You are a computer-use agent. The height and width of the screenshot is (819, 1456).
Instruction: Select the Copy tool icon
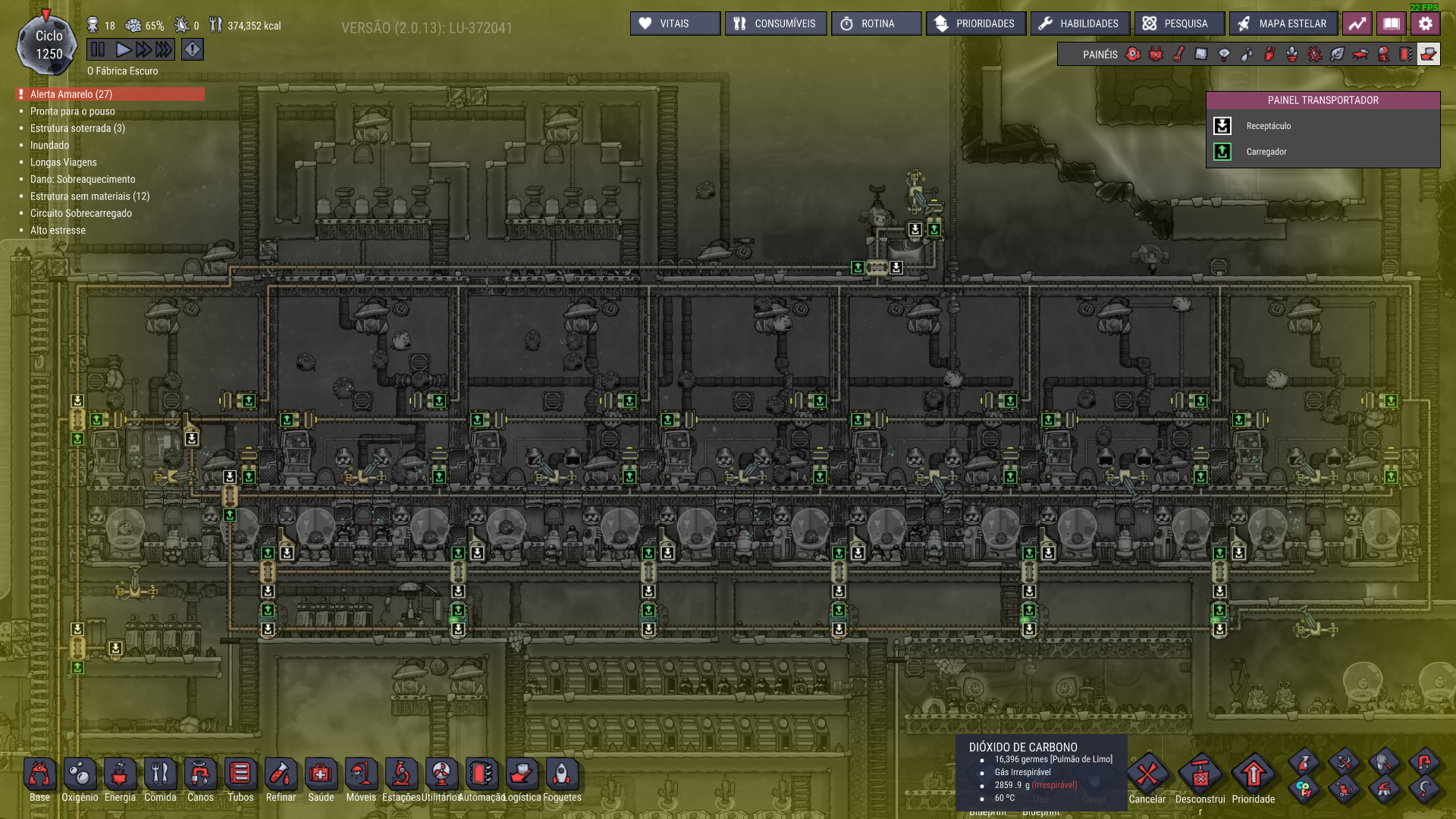1304,789
